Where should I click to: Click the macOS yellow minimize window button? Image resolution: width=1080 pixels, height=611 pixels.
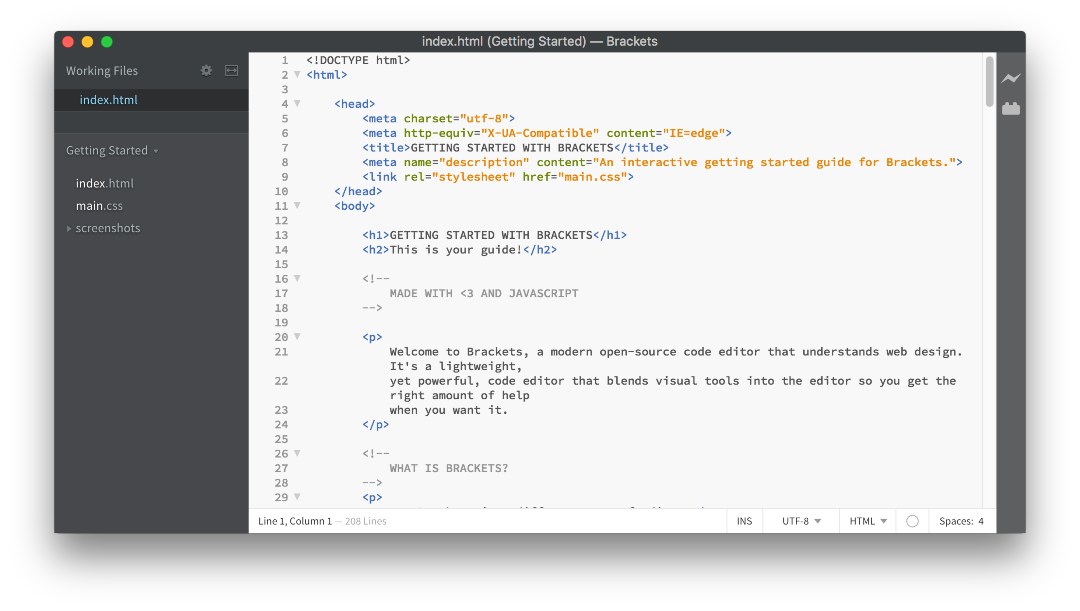click(87, 41)
